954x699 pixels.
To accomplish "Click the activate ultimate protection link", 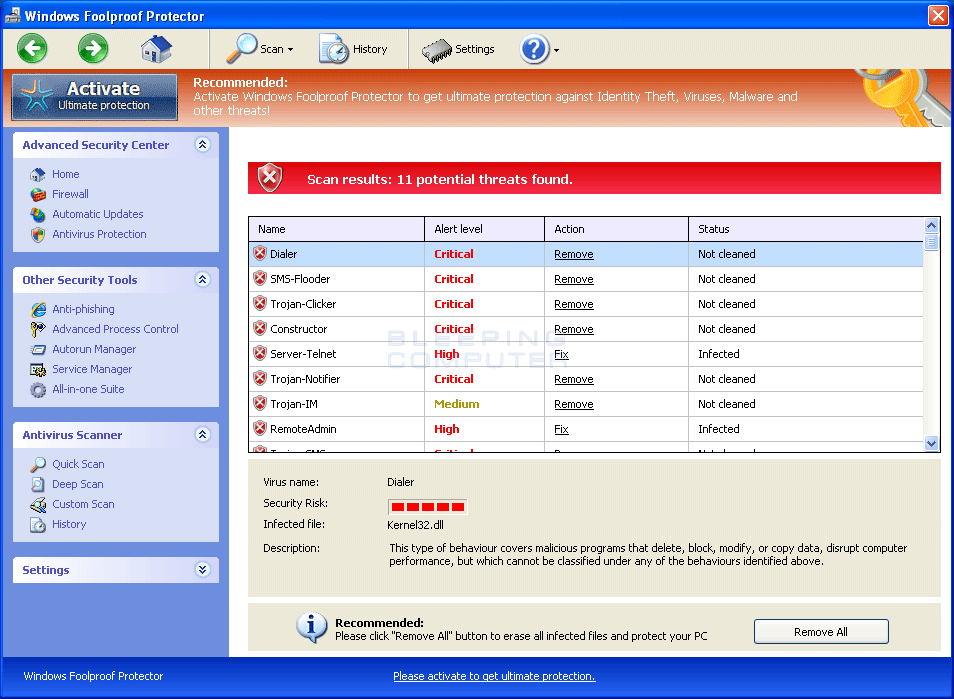I will coord(494,676).
